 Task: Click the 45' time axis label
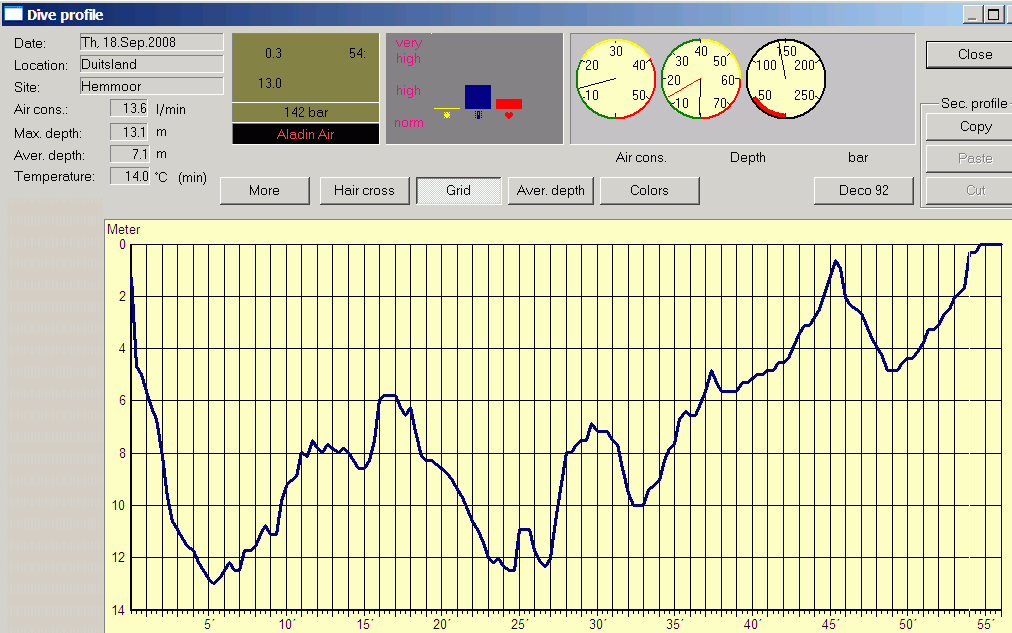[x=830, y=624]
